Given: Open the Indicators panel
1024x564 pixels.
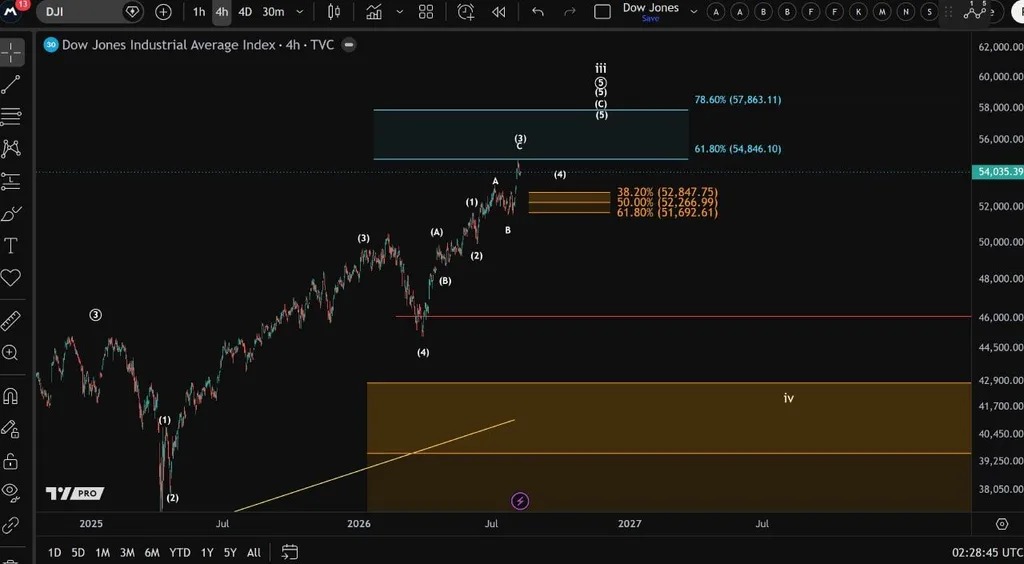Looking at the screenshot, I should [x=374, y=12].
